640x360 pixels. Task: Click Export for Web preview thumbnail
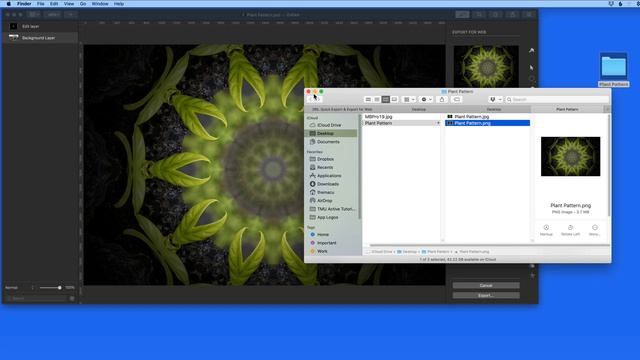486,66
